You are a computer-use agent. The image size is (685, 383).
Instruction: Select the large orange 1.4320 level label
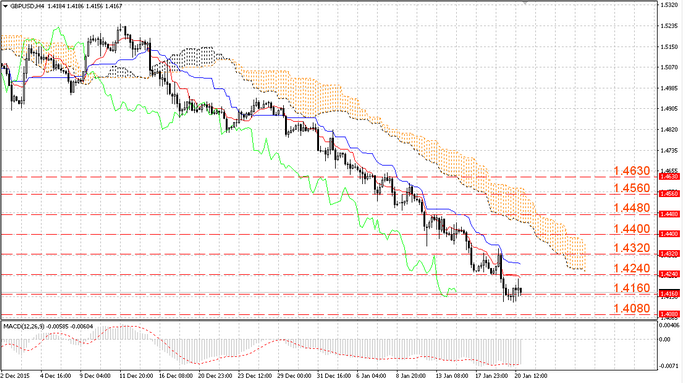pyautogui.click(x=632, y=248)
